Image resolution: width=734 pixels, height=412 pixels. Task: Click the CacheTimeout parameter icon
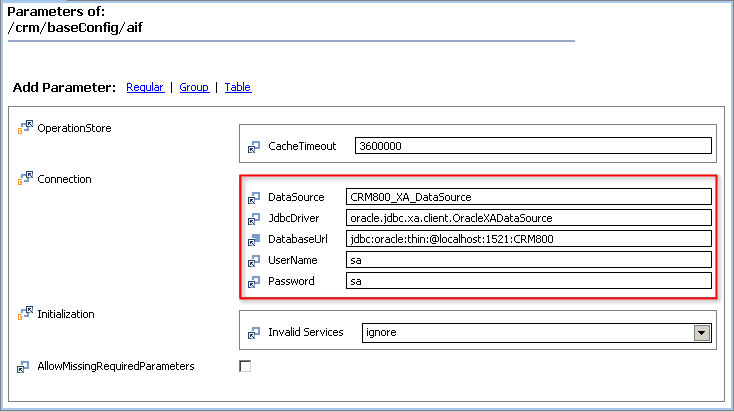(254, 147)
